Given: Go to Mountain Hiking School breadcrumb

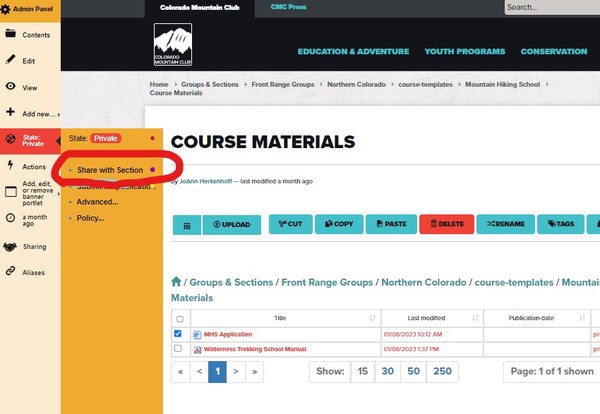Looking at the screenshot, I should click(502, 85).
